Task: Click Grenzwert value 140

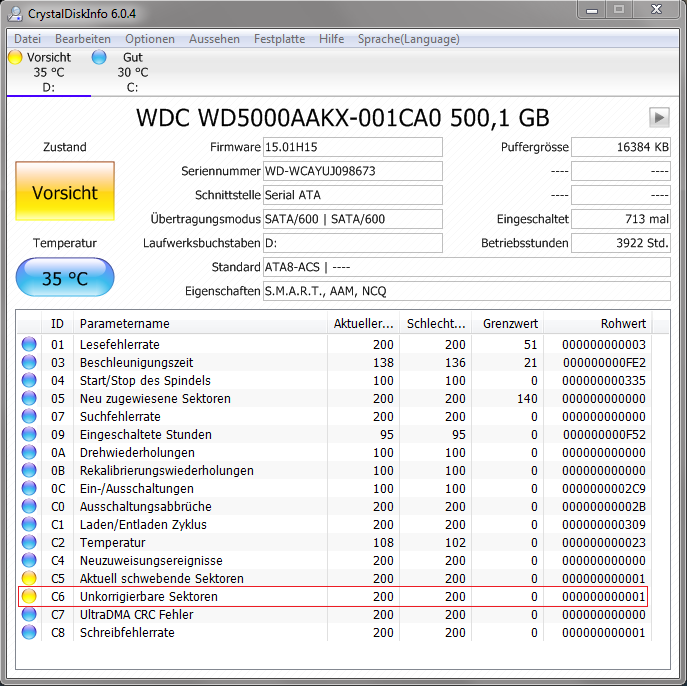Action: (x=527, y=399)
